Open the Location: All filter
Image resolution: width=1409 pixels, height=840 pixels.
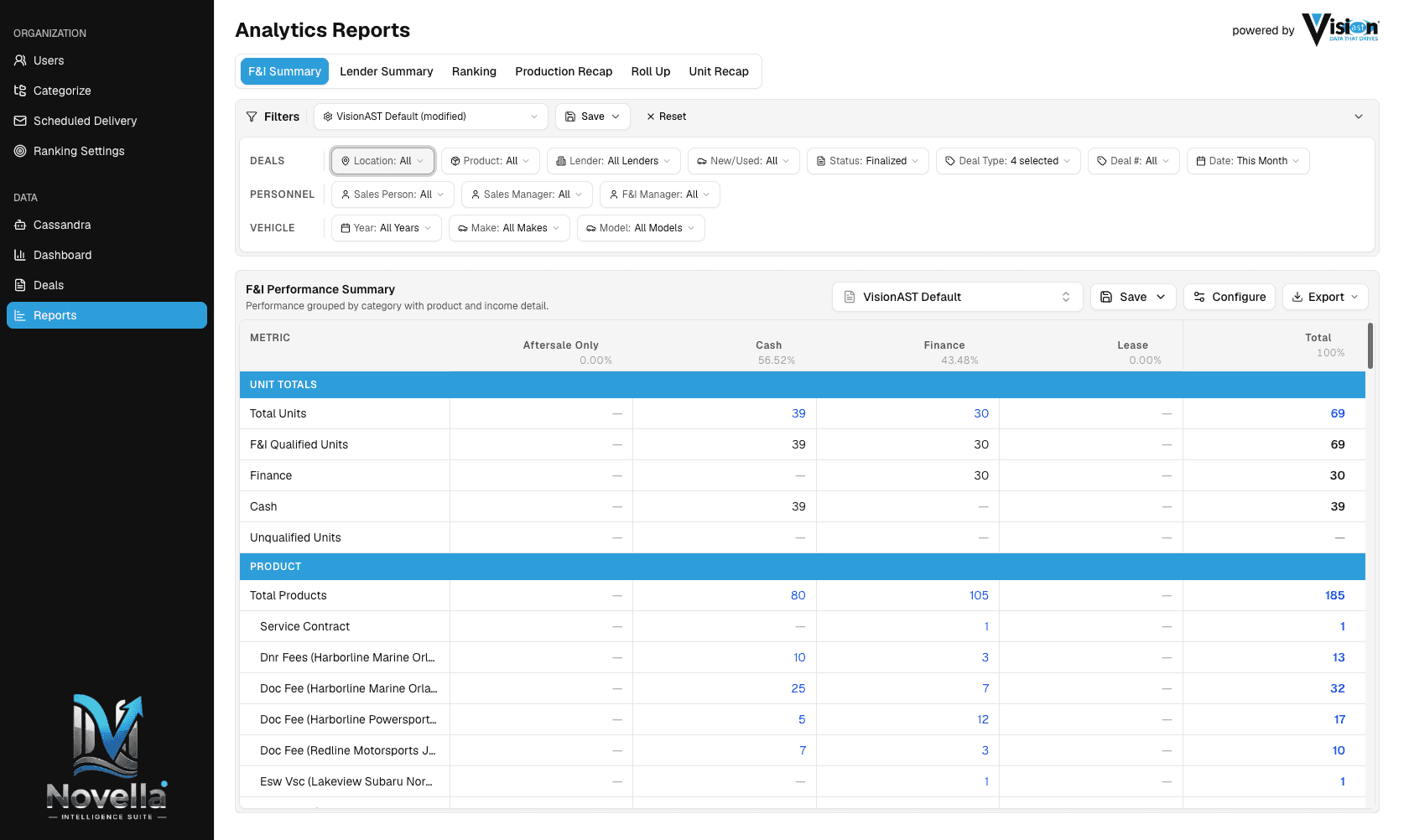tap(382, 161)
